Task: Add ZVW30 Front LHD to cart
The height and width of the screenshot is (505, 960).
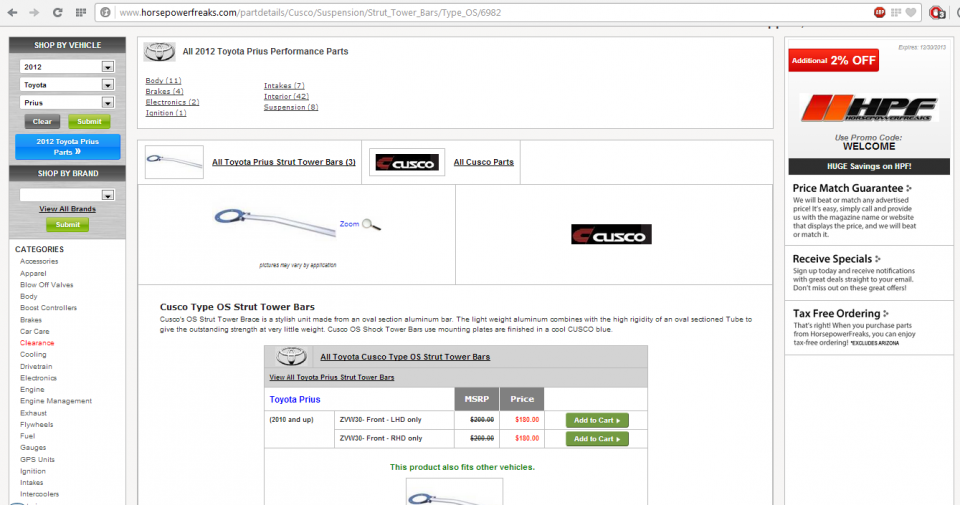Action: 597,420
